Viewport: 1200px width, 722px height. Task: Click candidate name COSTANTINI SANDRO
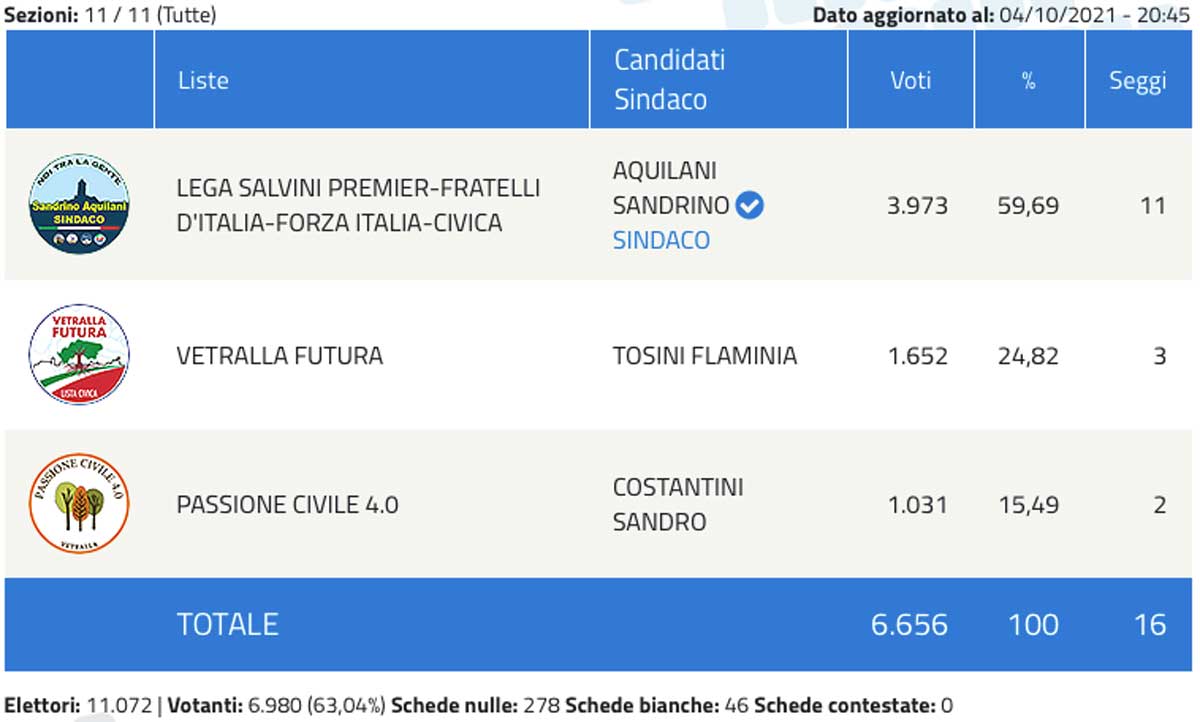677,504
